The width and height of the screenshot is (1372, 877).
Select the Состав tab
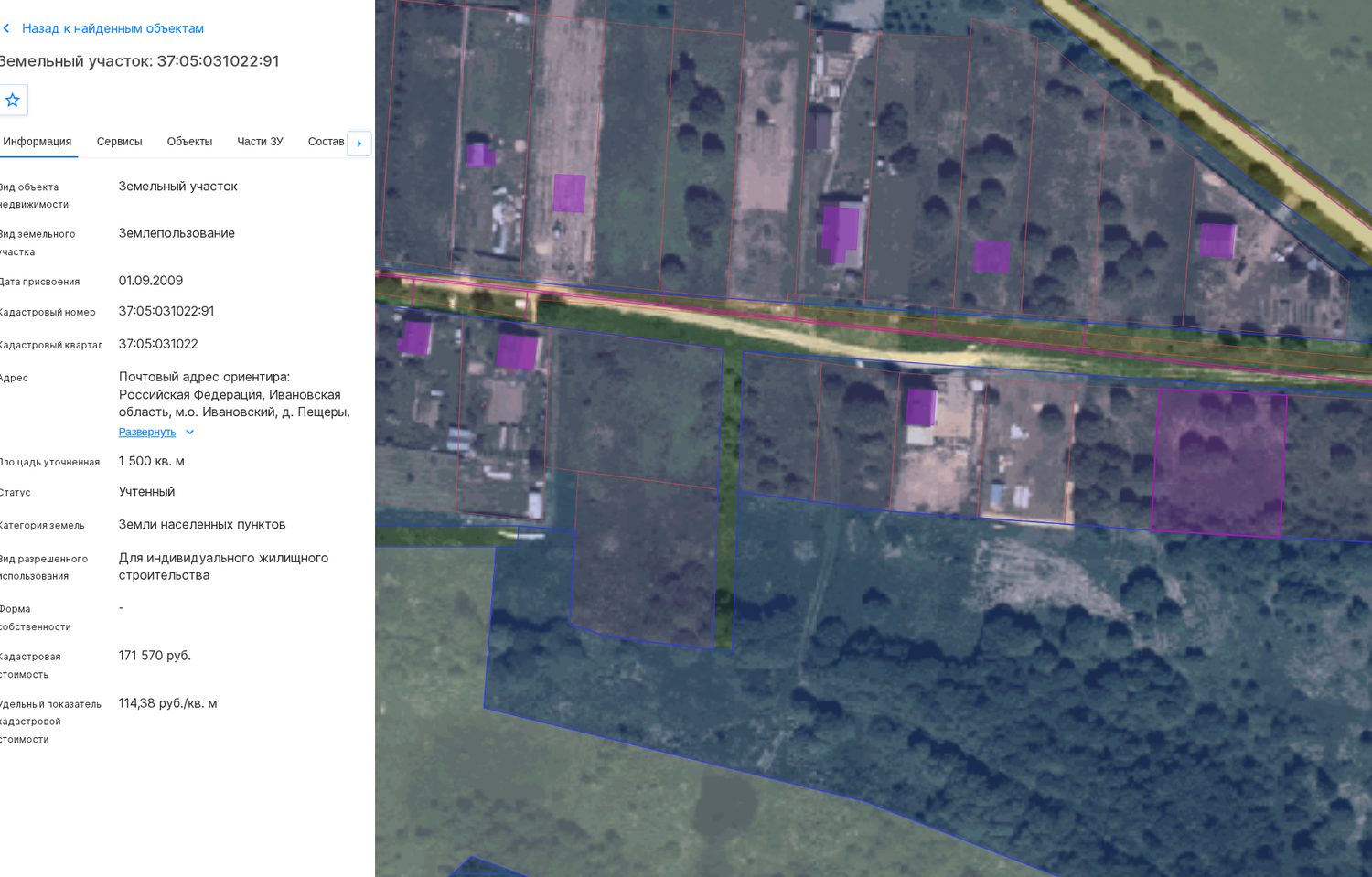click(x=326, y=142)
